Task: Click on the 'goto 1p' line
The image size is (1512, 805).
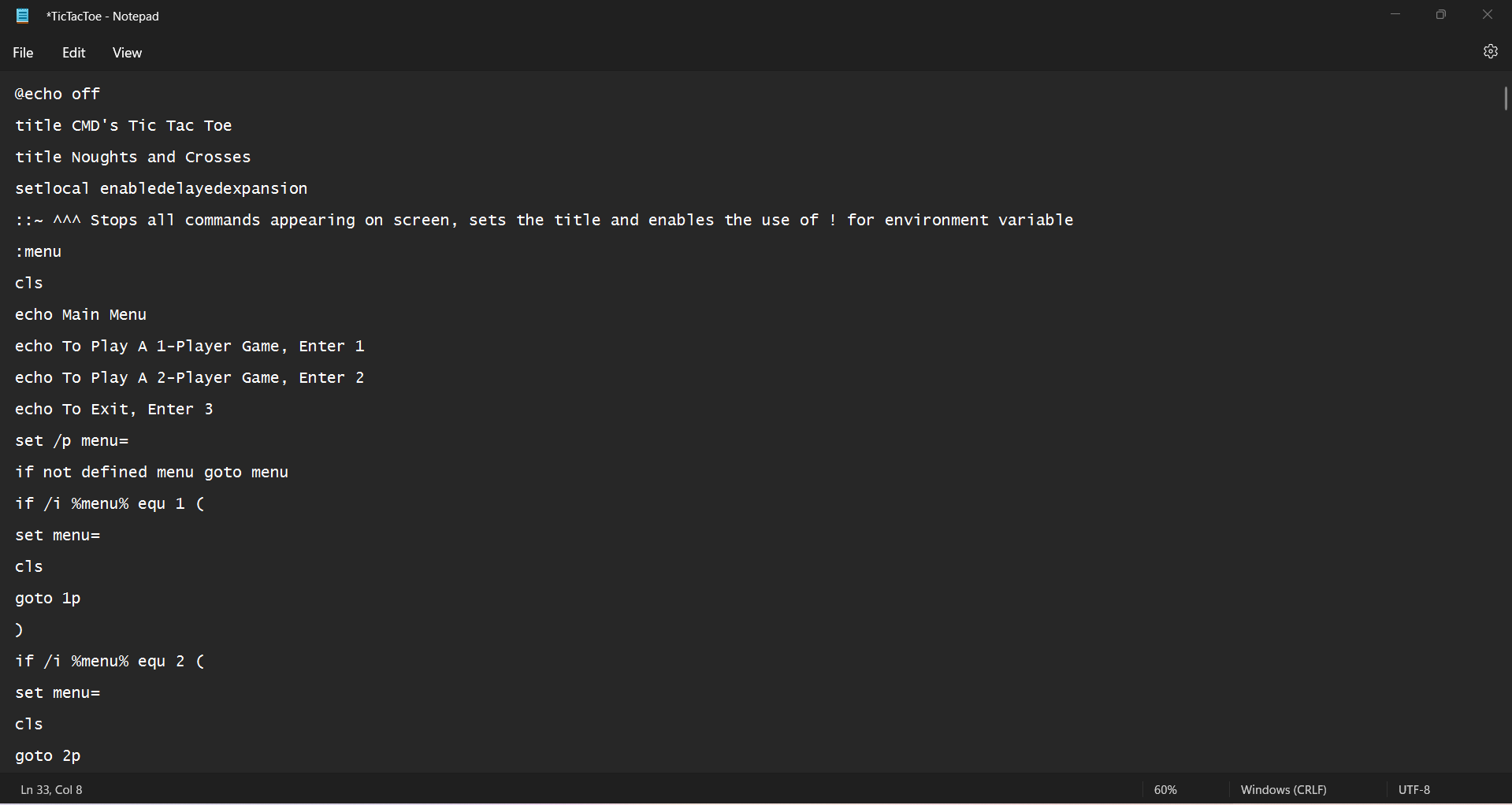Action: click(47, 599)
